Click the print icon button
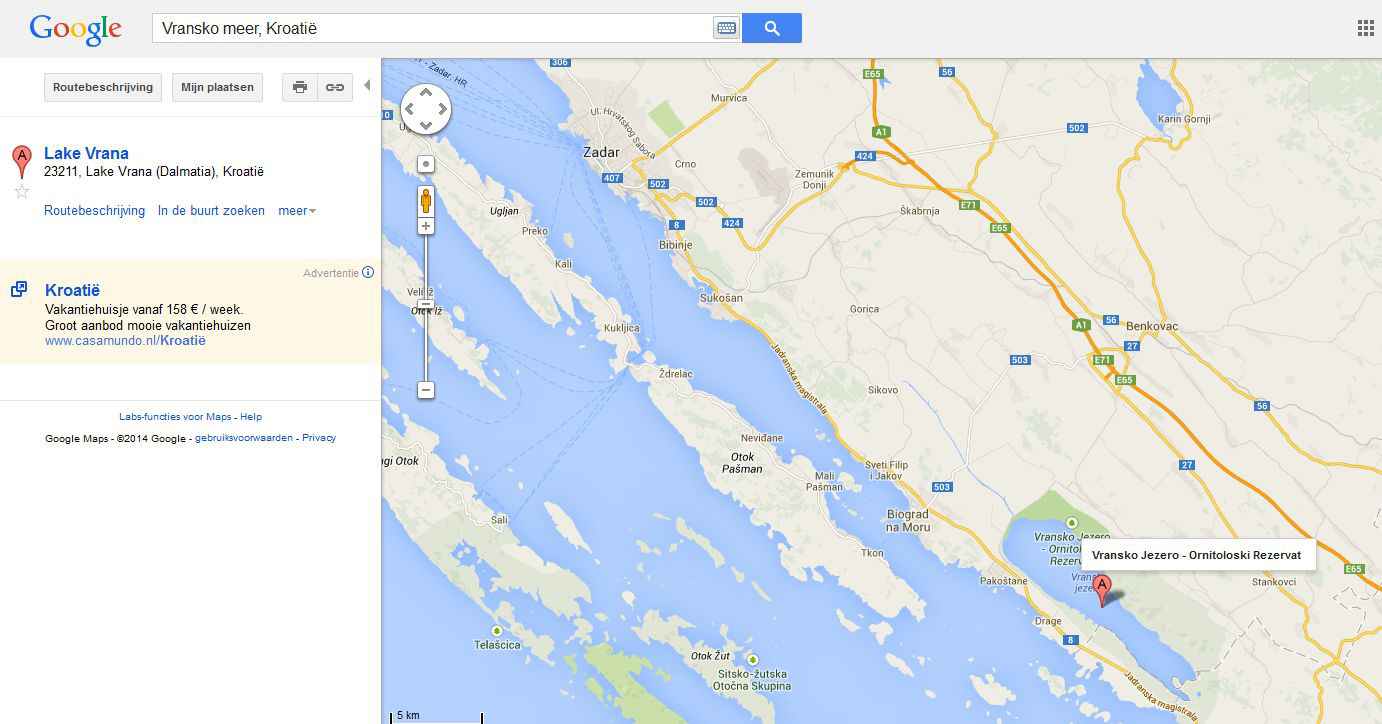The width and height of the screenshot is (1382, 724). click(x=299, y=87)
